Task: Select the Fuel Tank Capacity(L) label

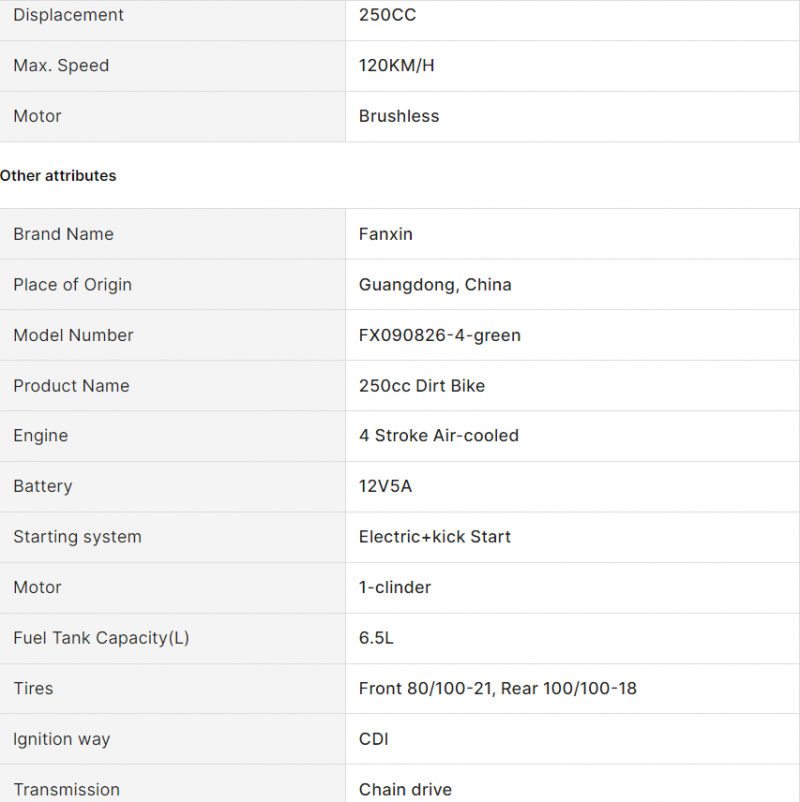Action: coord(101,638)
